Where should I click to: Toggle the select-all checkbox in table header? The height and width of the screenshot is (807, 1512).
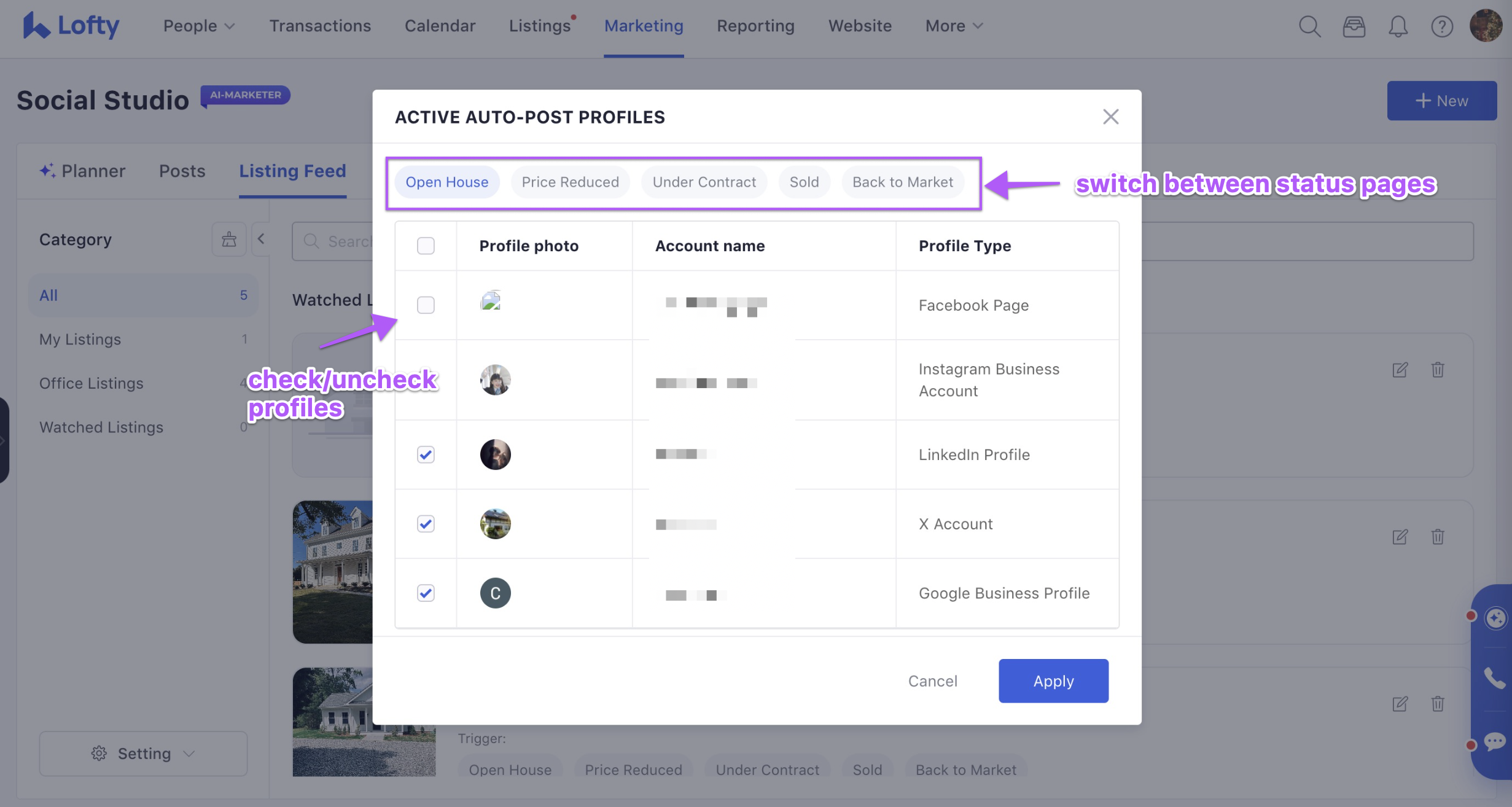tap(426, 246)
